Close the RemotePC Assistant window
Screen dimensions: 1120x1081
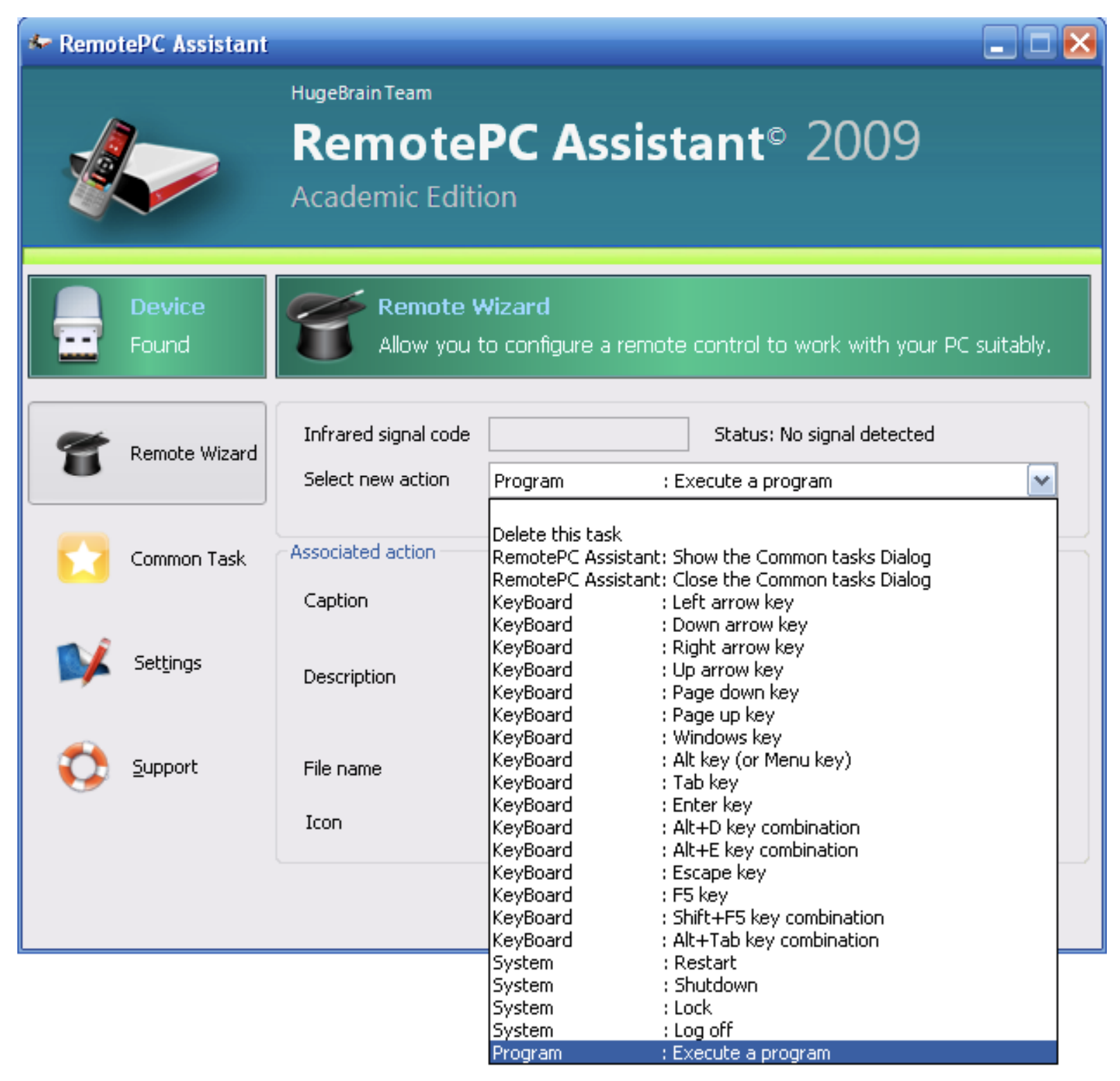(x=1080, y=44)
